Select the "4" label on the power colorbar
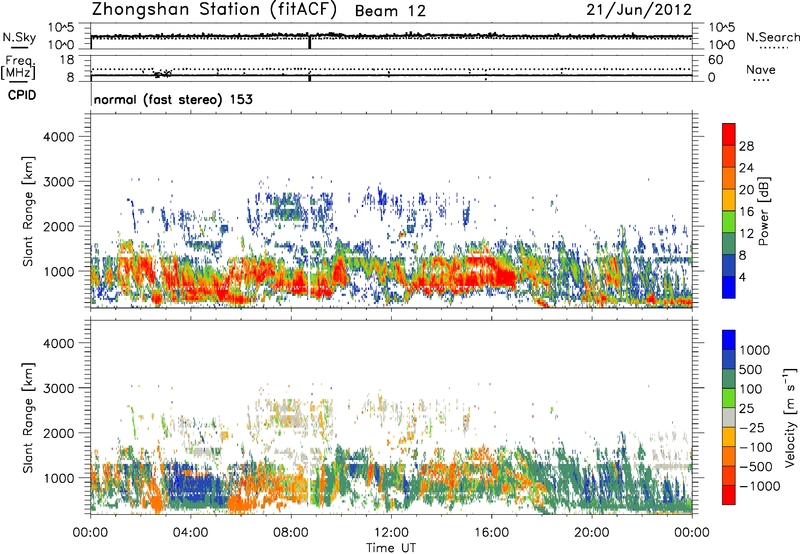The width and height of the screenshot is (800, 554). coord(742,278)
